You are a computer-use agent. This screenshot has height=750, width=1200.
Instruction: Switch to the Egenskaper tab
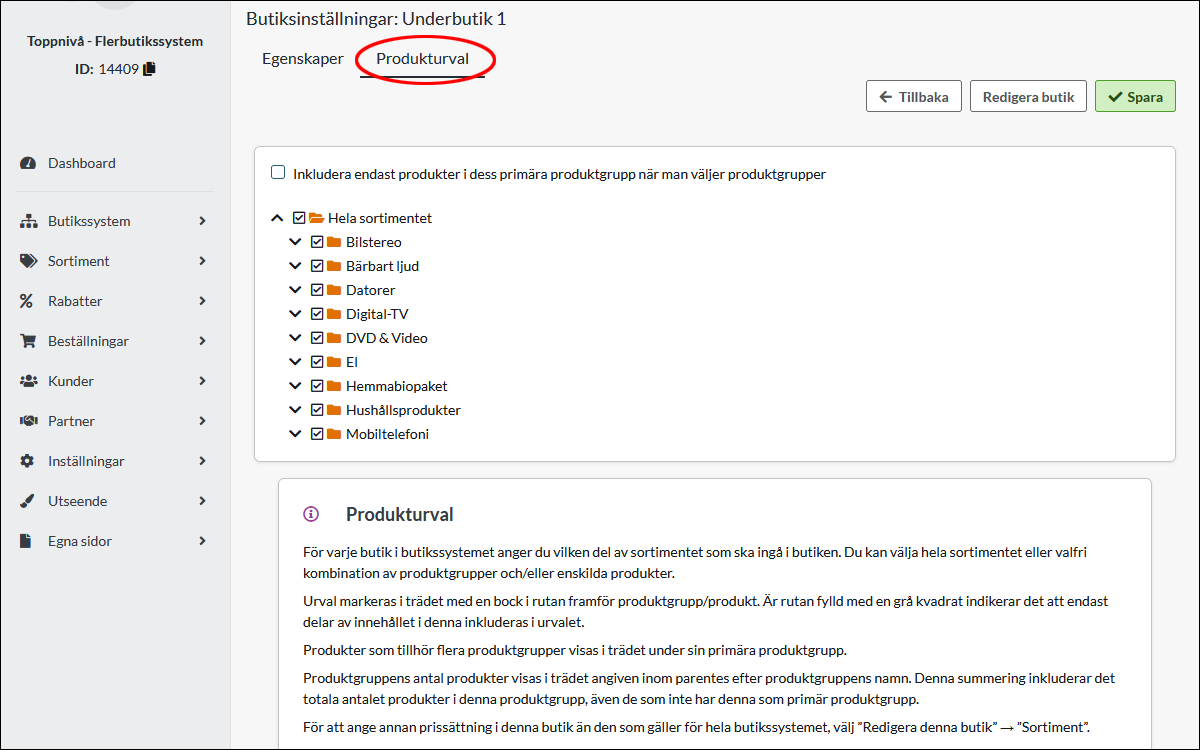[x=302, y=59]
